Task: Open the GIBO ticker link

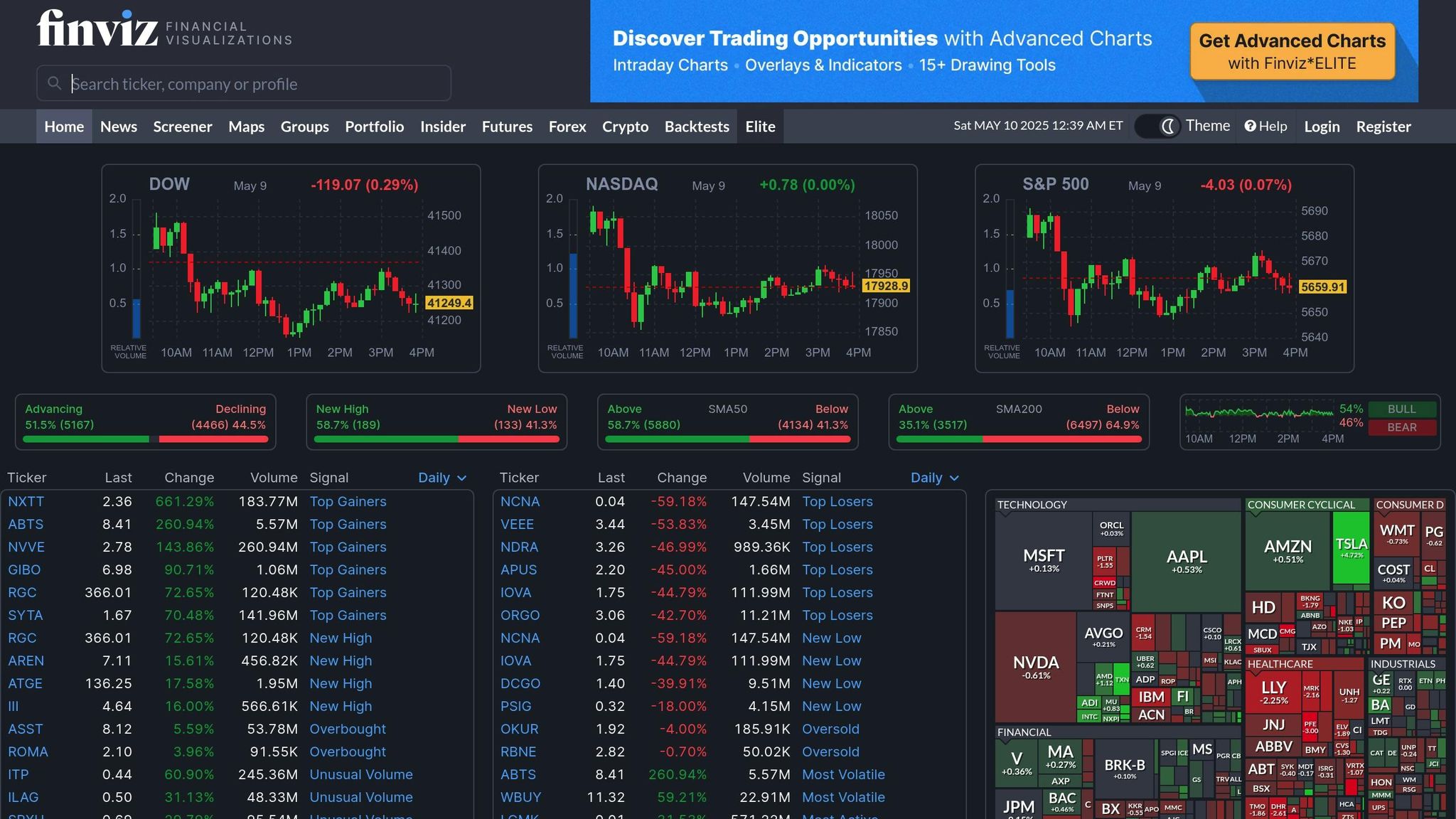Action: (x=24, y=569)
